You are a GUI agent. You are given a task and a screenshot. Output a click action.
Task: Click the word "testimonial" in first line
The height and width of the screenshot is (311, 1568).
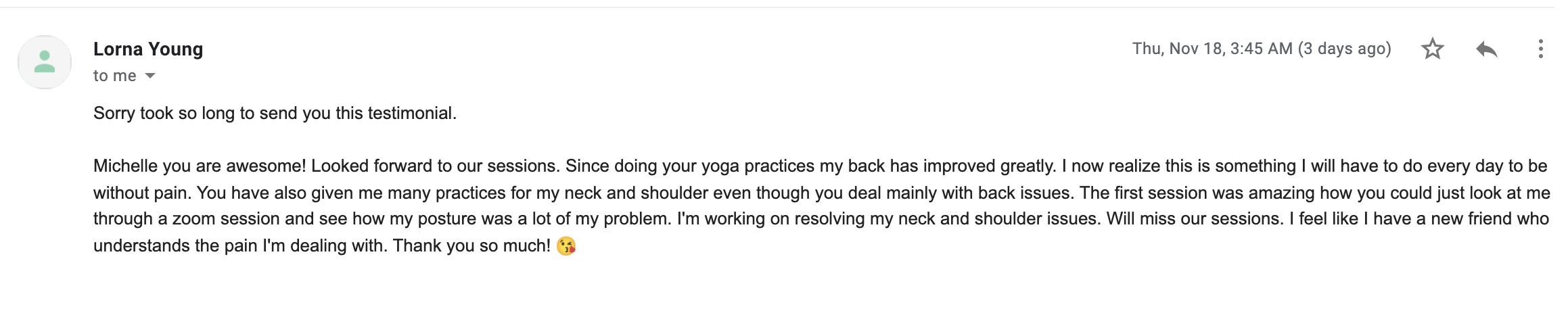412,113
